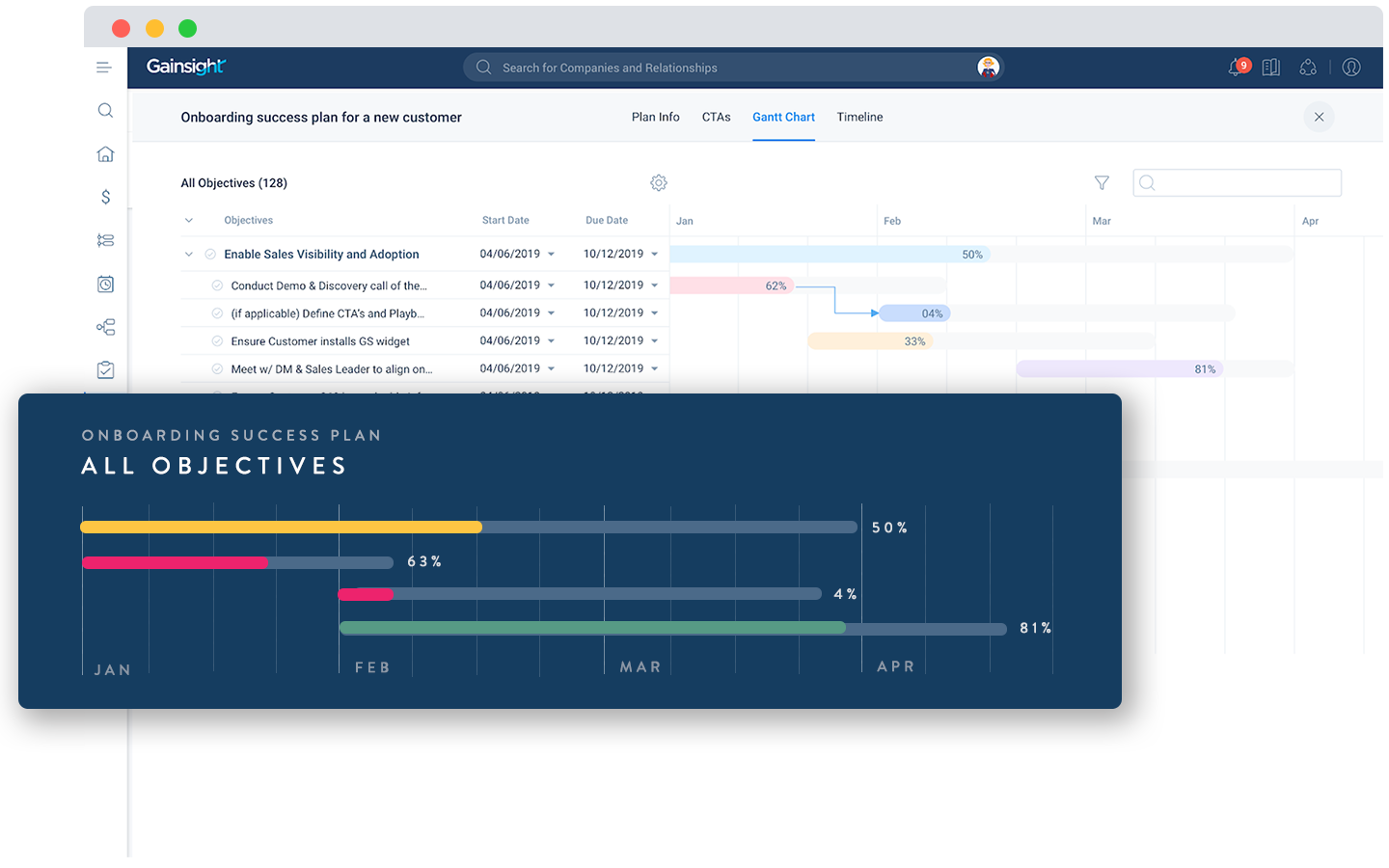
Task: Close the success plan panel
Action: tap(1319, 117)
